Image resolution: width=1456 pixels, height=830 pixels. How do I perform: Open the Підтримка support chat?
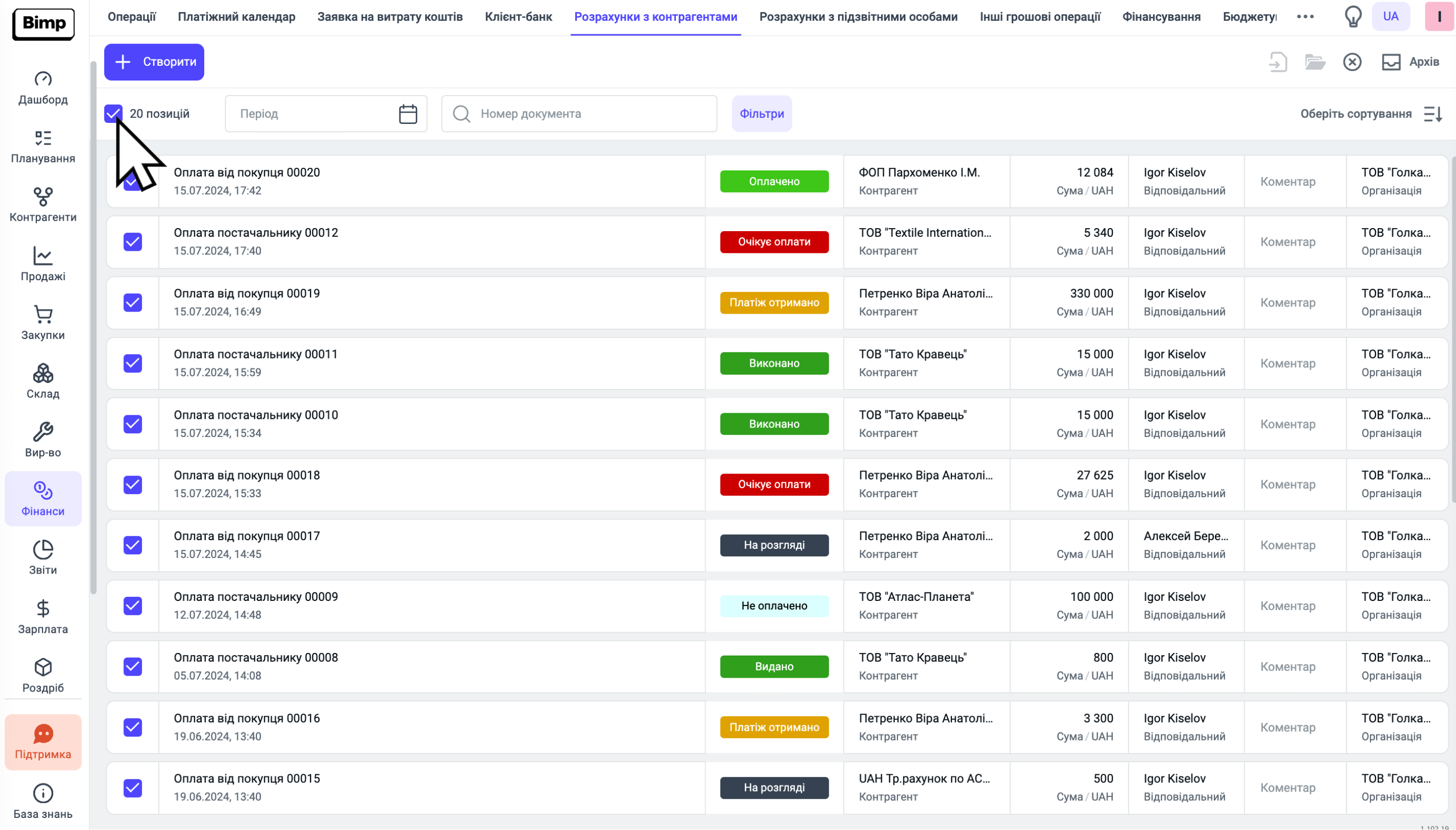pos(43,743)
